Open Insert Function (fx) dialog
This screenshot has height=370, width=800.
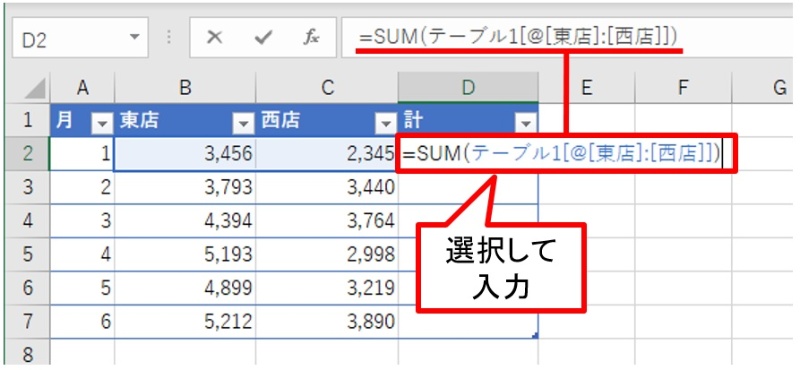coord(311,37)
